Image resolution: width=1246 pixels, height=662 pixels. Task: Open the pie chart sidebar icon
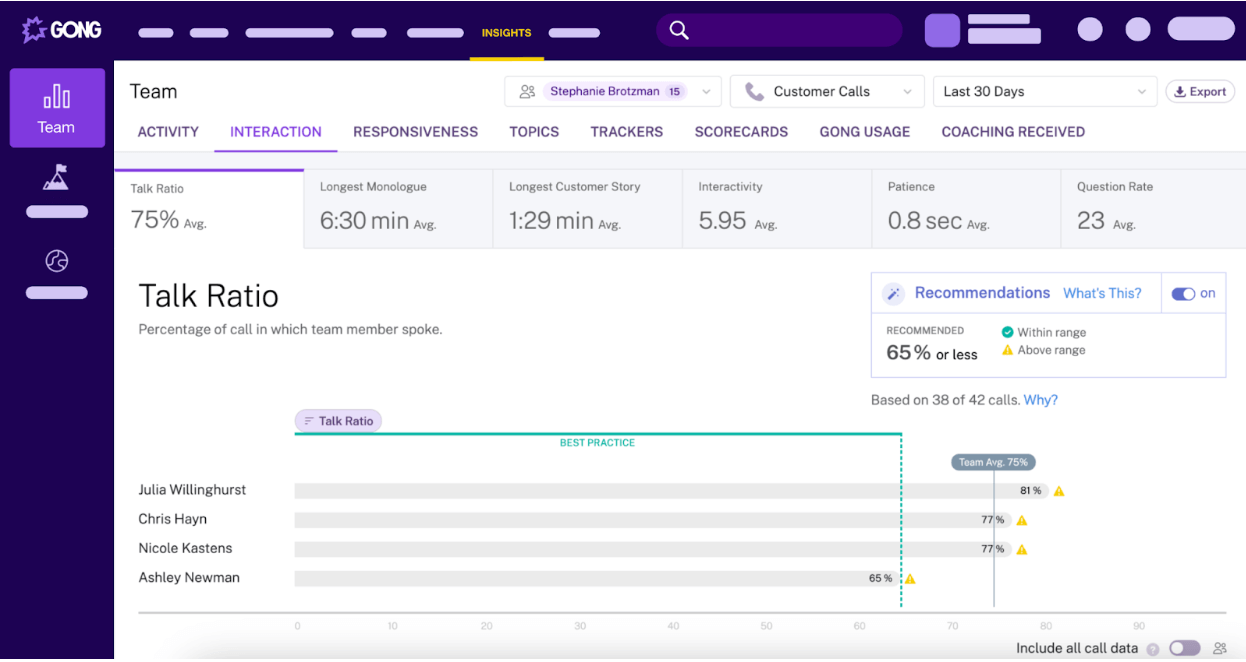[57, 261]
